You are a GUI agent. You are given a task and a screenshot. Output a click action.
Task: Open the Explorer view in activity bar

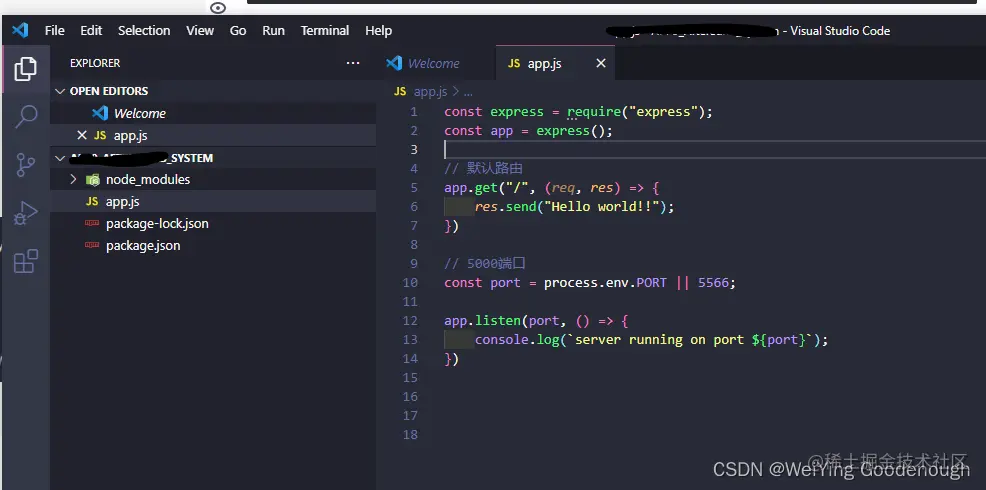pyautogui.click(x=25, y=69)
